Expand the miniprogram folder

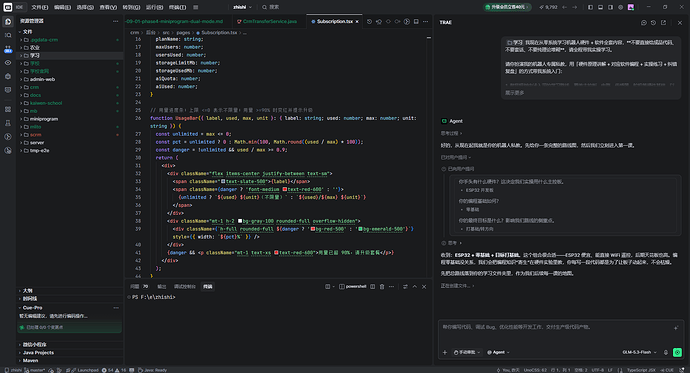pyautogui.click(x=70, y=119)
